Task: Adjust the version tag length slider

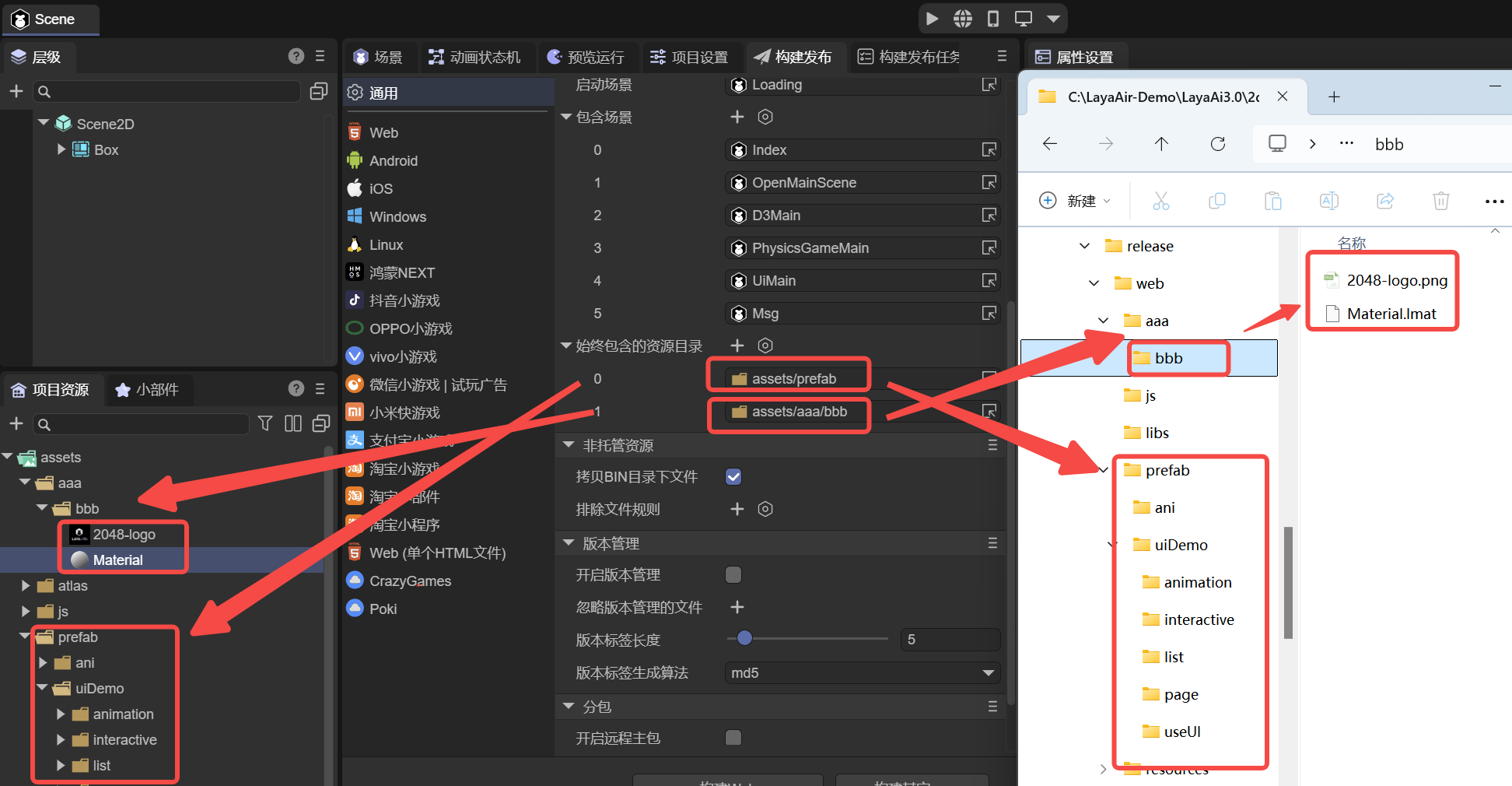Action: pos(744,639)
